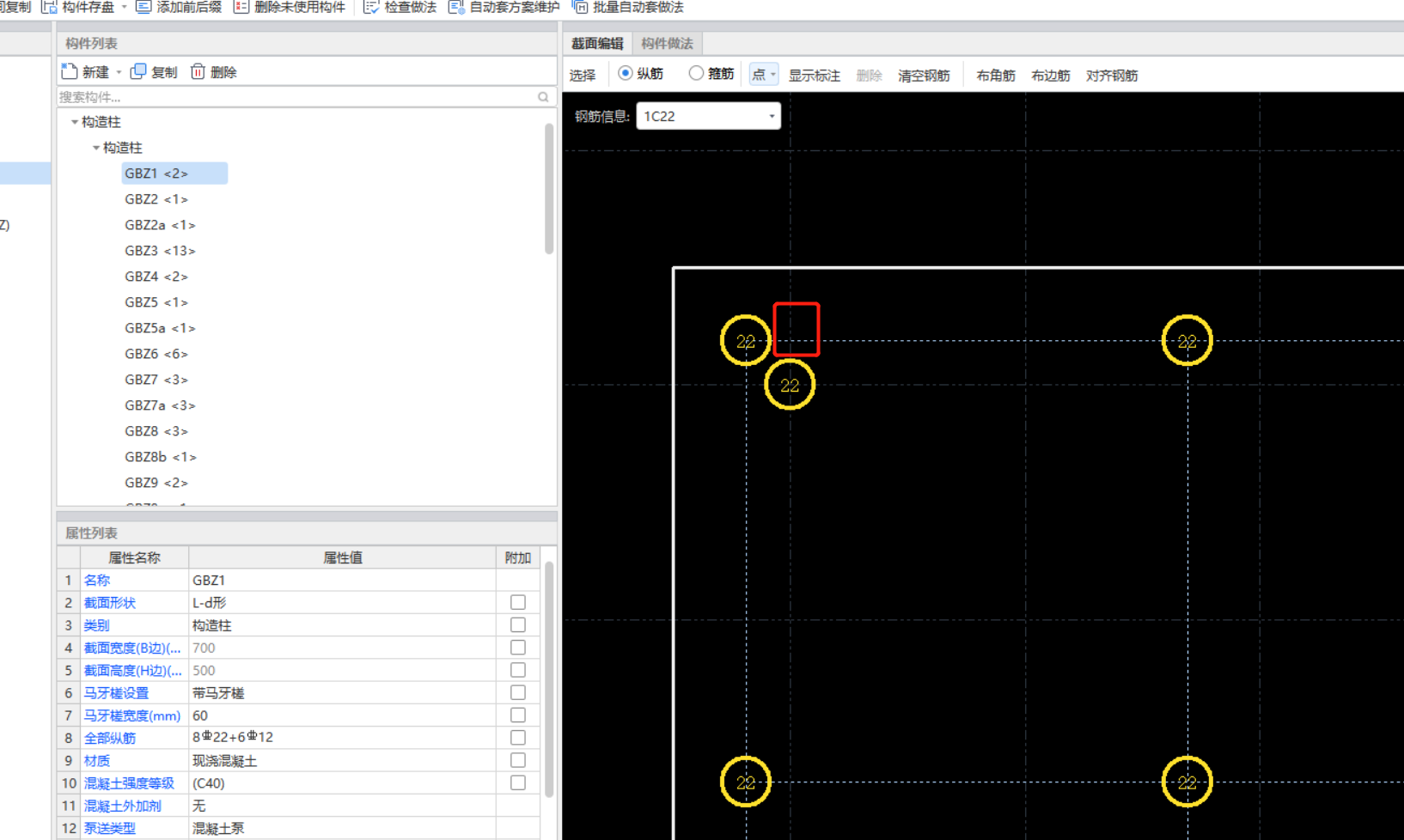Click the top-right 22 rebar circle
Image resolution: width=1404 pixels, height=840 pixels.
[x=1187, y=341]
